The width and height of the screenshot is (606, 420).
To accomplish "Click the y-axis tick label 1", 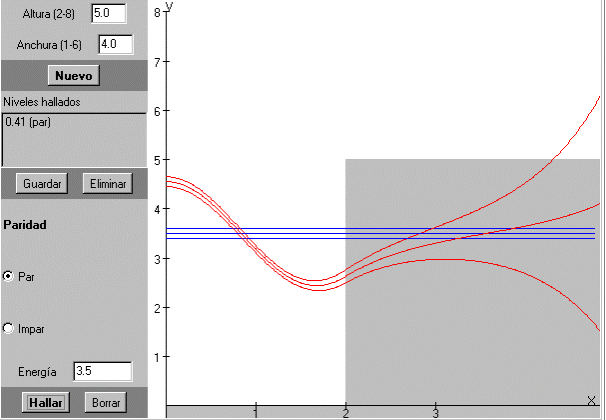I will point(157,357).
